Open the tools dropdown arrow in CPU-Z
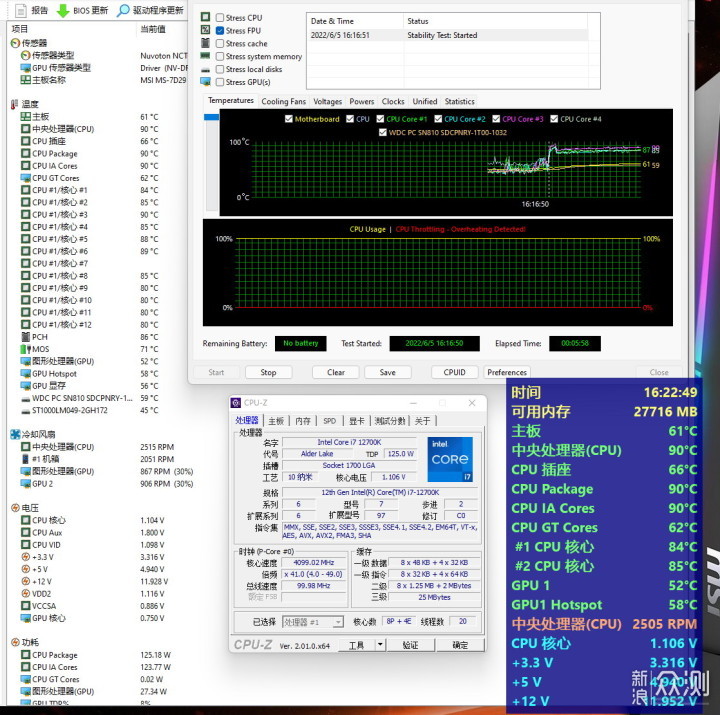Viewport: 720px width, 715px height. coord(380,645)
